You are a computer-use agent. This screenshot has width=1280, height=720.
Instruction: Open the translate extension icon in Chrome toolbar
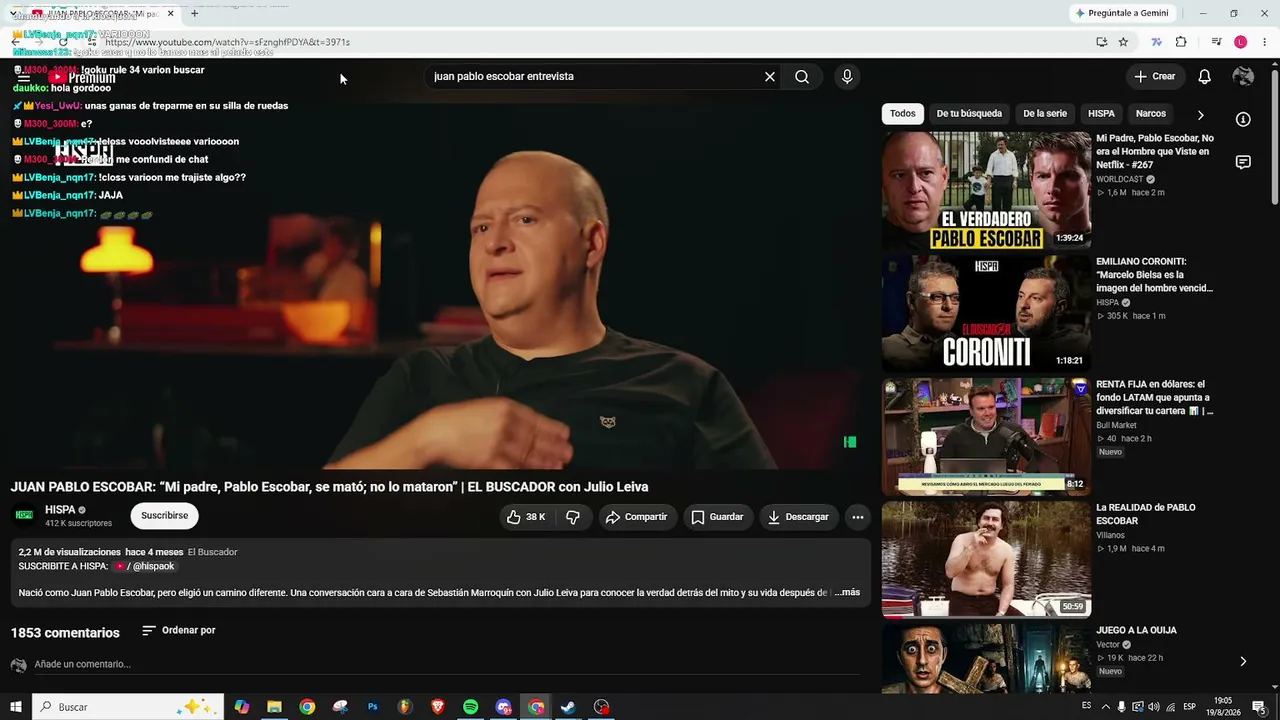coord(1156,42)
